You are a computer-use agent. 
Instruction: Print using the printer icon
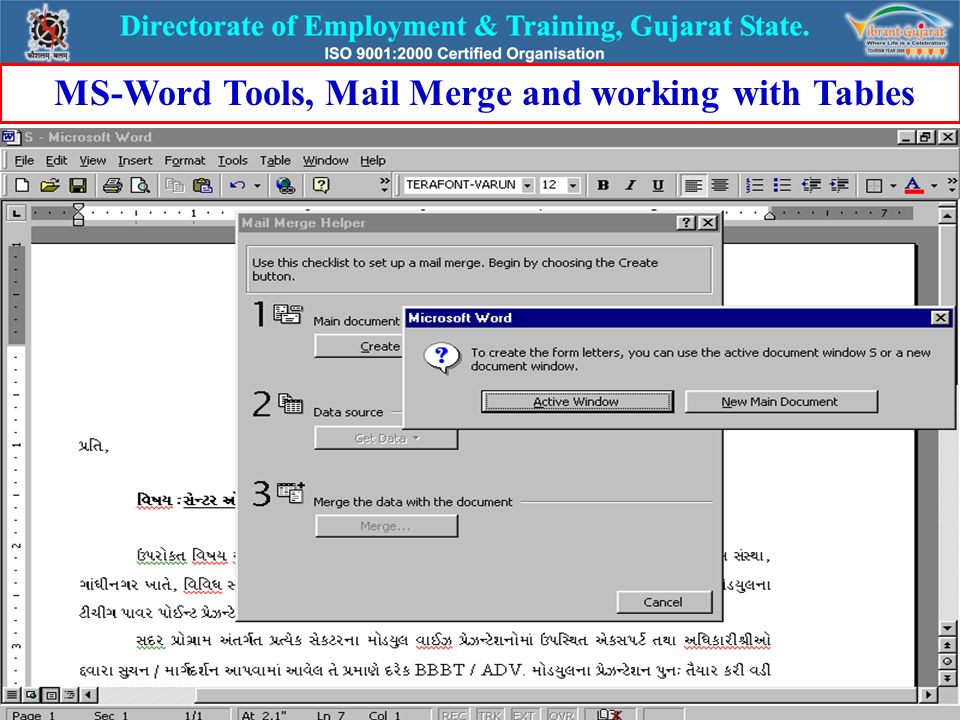coord(113,185)
